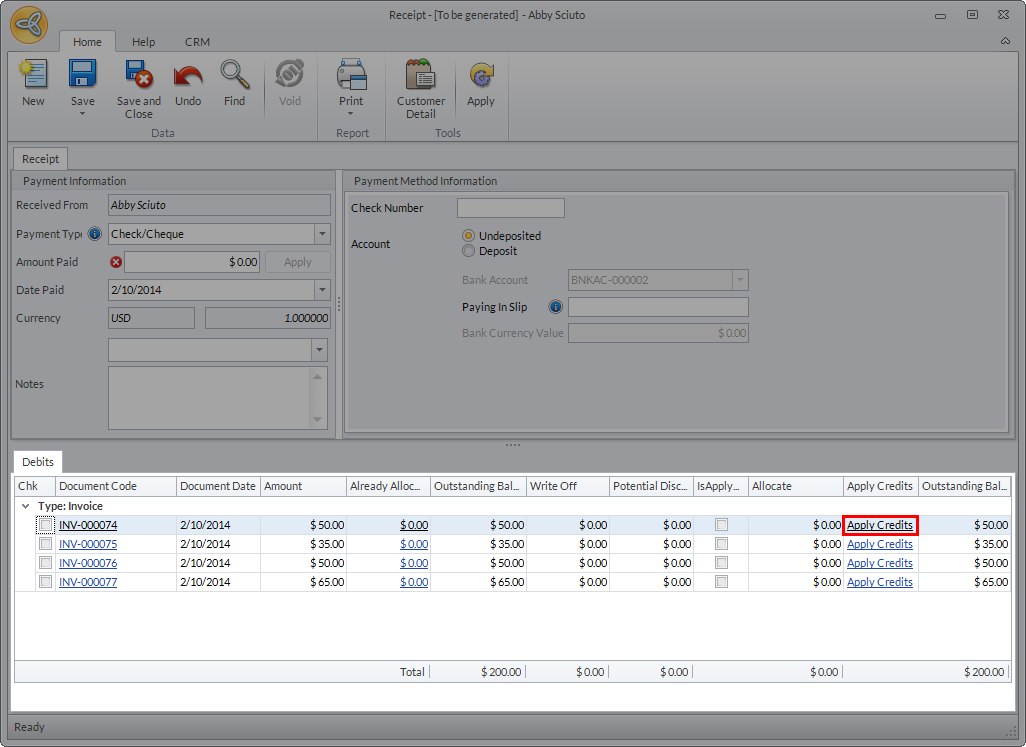Click the Undo arrow icon
The image size is (1026, 747).
(x=188, y=76)
